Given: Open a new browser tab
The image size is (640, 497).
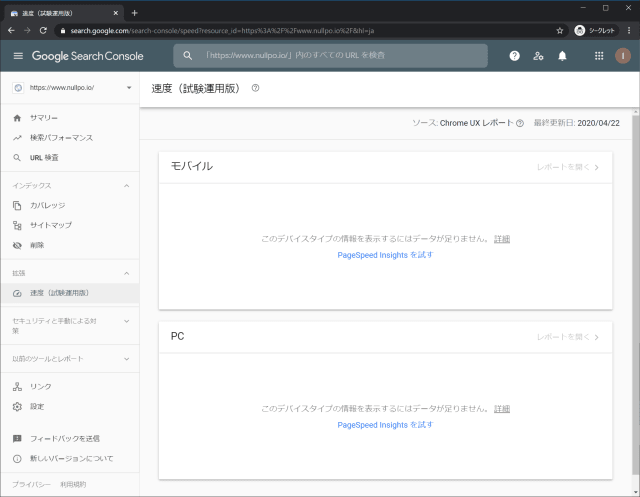Looking at the screenshot, I should pos(134,13).
